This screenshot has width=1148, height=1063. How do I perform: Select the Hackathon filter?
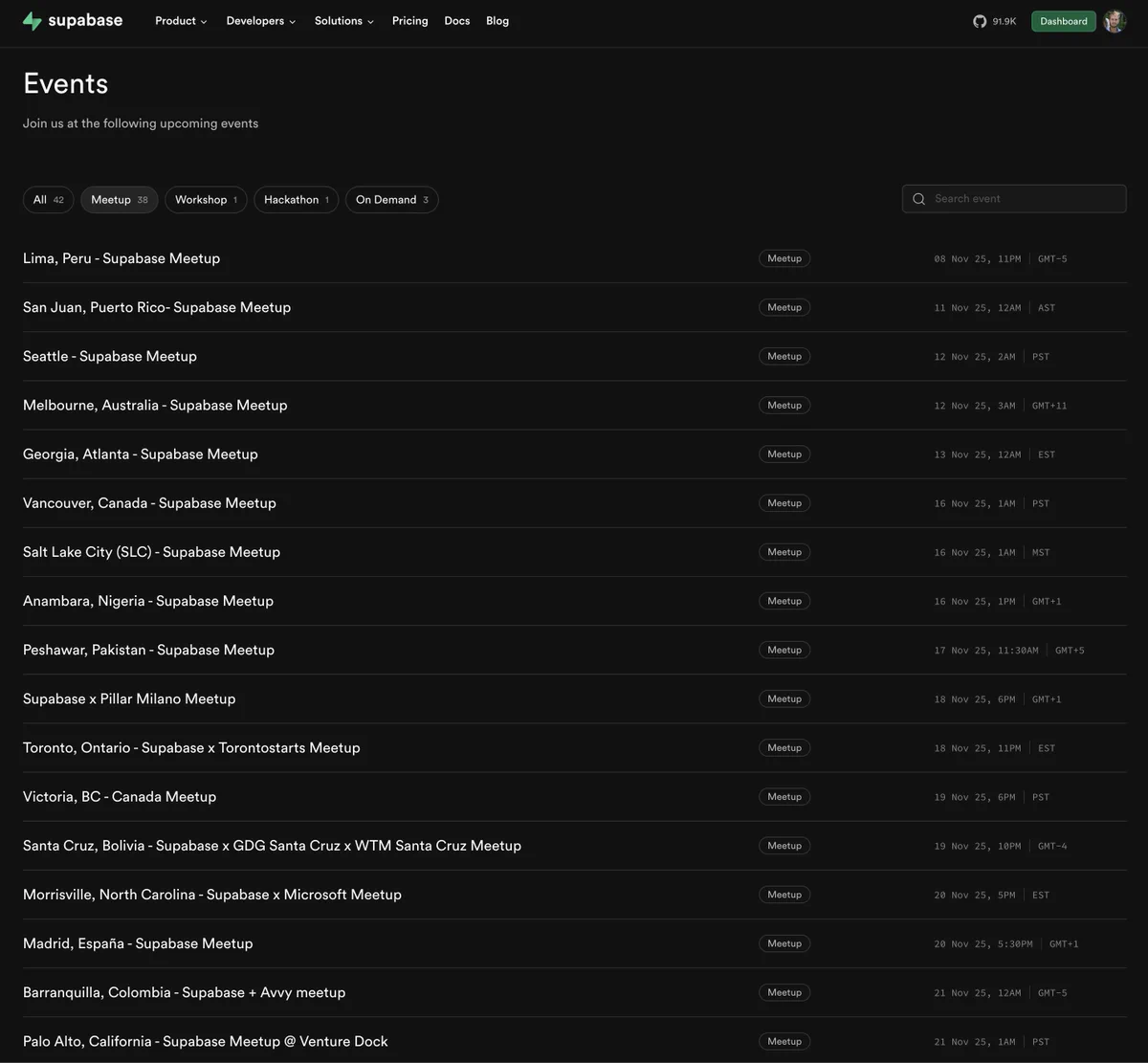[x=297, y=200]
